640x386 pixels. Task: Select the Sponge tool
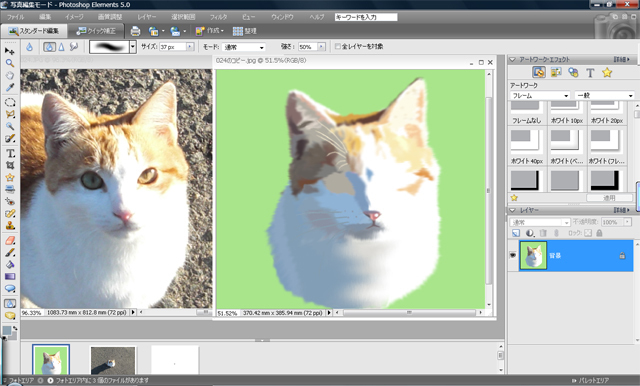[x=10, y=315]
